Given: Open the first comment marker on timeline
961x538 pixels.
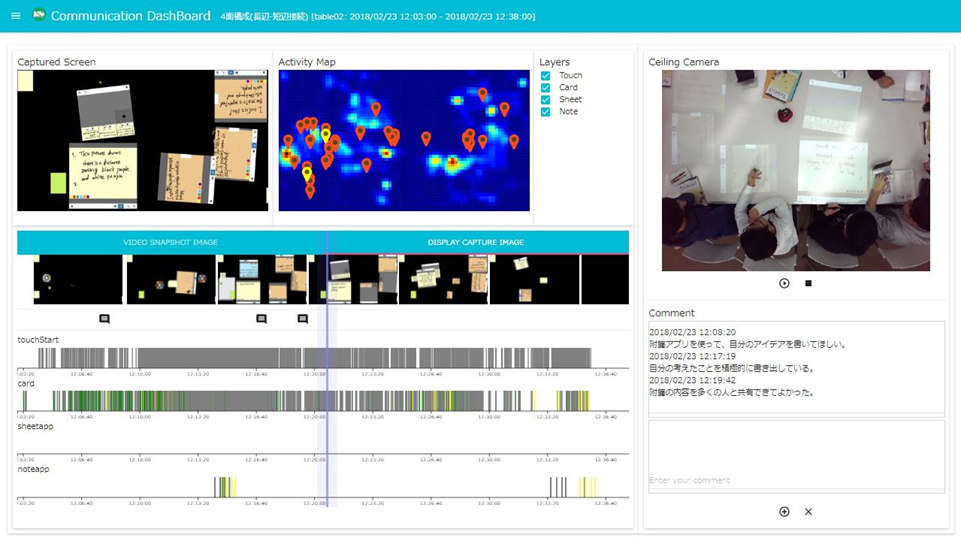Looking at the screenshot, I should (104, 319).
